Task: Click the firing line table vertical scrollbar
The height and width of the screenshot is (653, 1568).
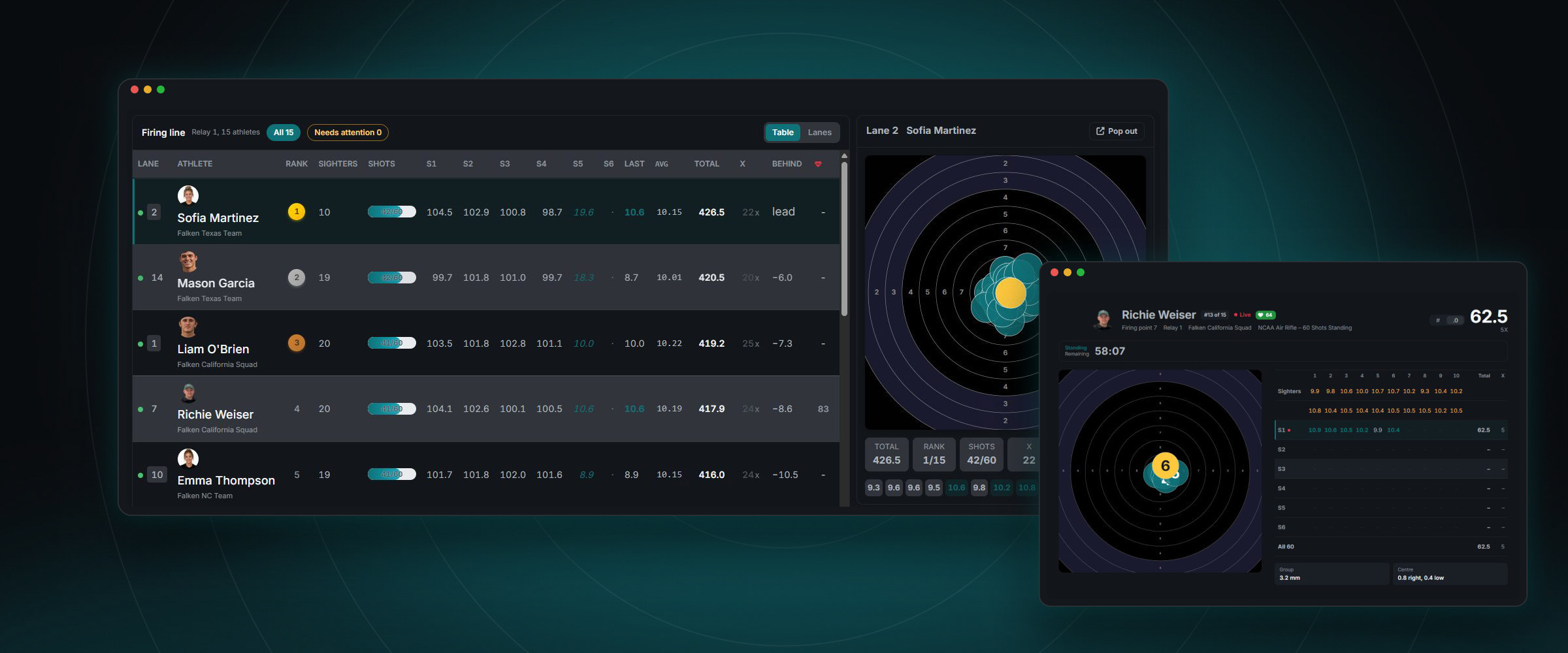Action: [844, 238]
